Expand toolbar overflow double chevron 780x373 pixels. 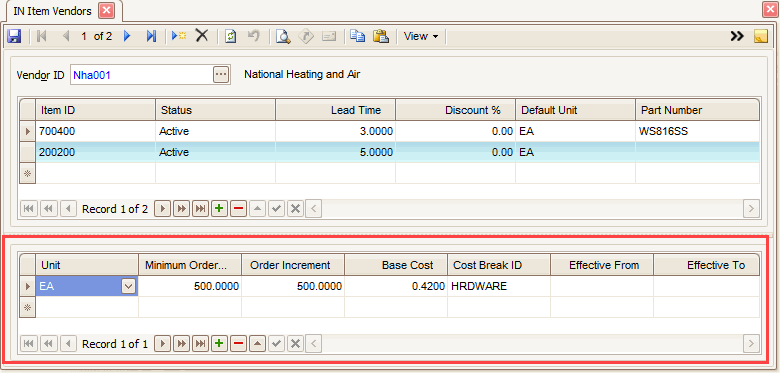[737, 36]
